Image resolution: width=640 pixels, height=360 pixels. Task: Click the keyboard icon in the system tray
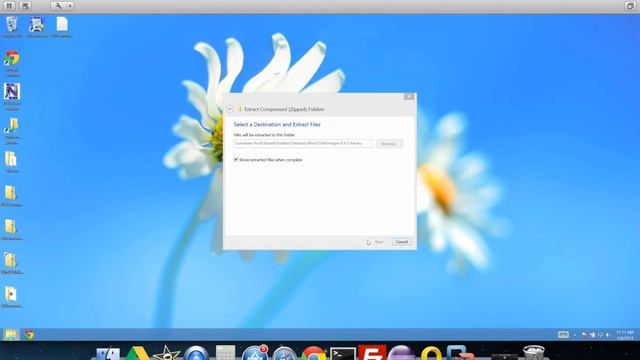pos(563,335)
